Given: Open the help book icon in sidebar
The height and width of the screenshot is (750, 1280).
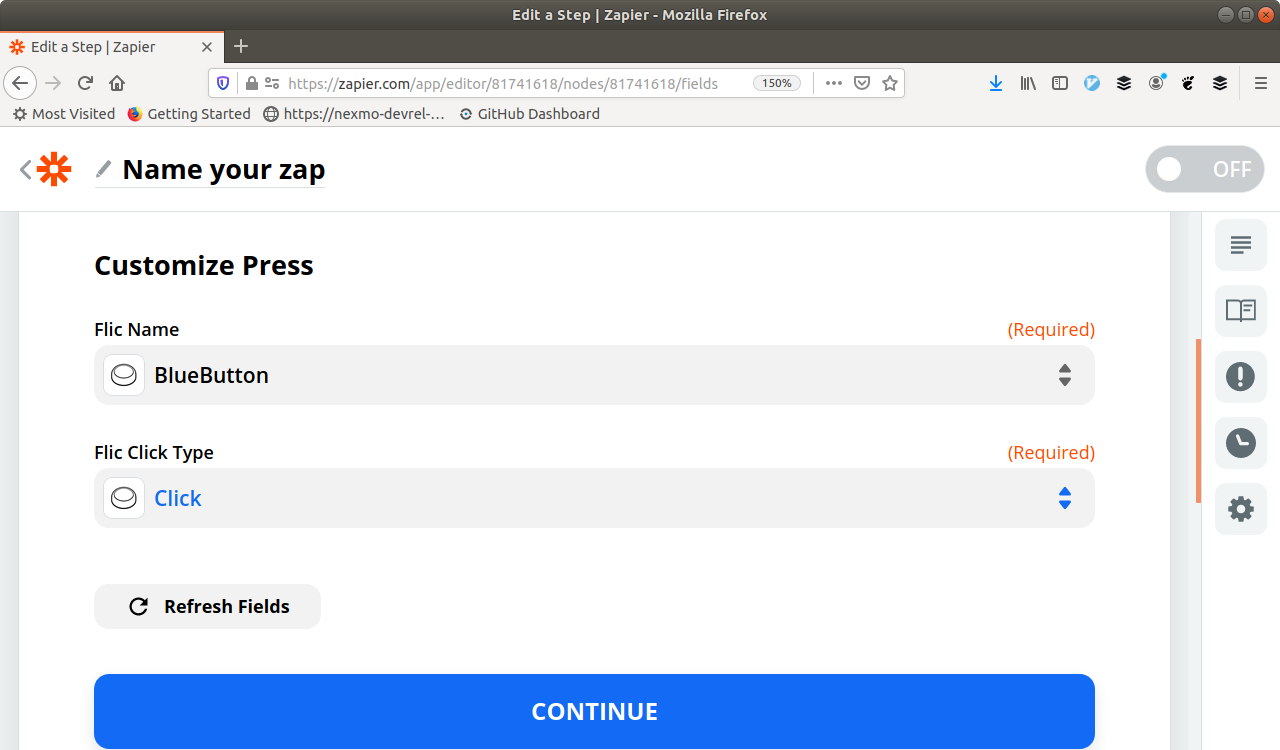Looking at the screenshot, I should [1240, 311].
